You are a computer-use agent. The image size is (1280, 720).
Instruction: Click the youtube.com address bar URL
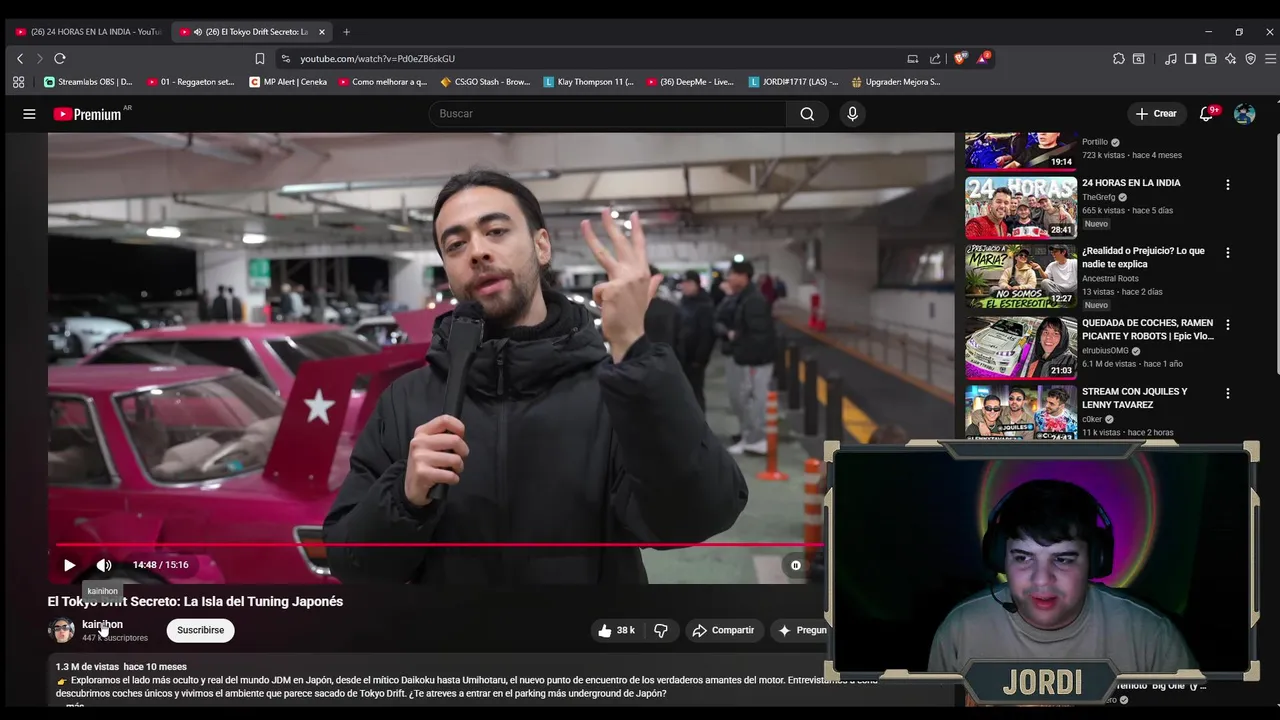(x=377, y=59)
